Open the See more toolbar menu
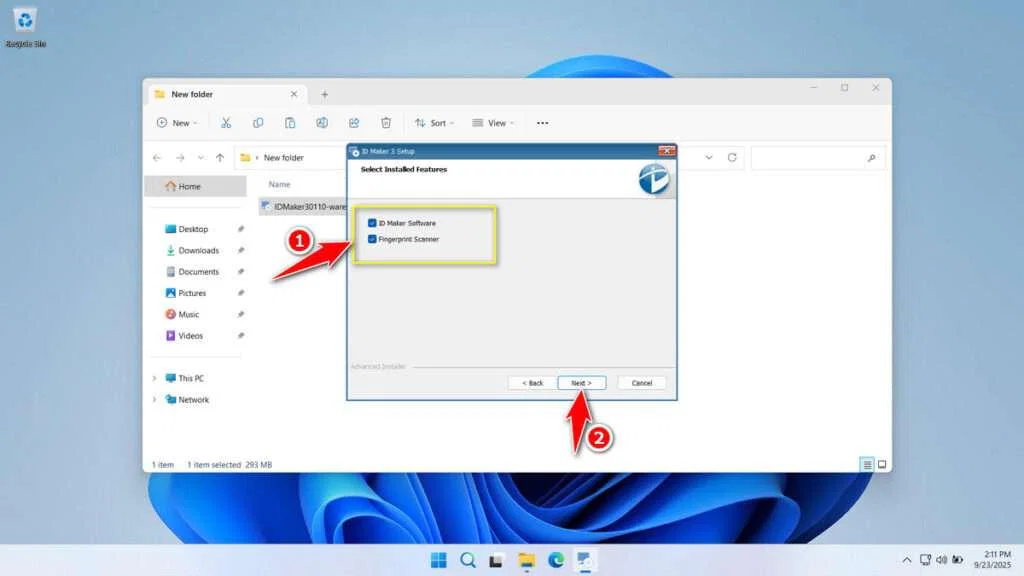The width and height of the screenshot is (1024, 576). click(x=542, y=122)
